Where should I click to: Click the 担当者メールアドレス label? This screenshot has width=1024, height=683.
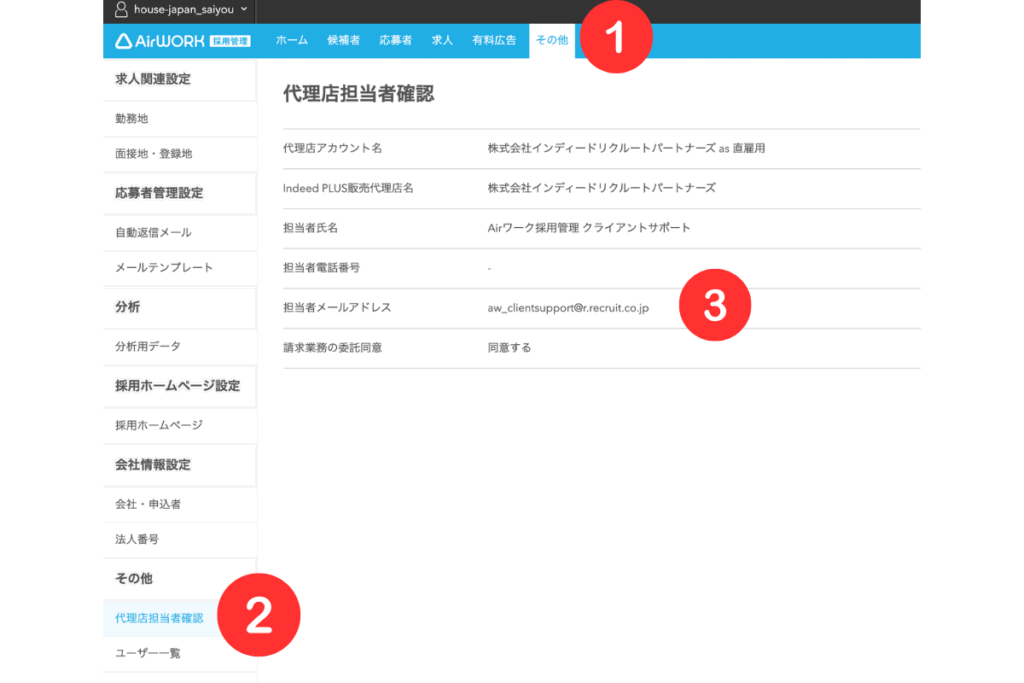click(337, 308)
